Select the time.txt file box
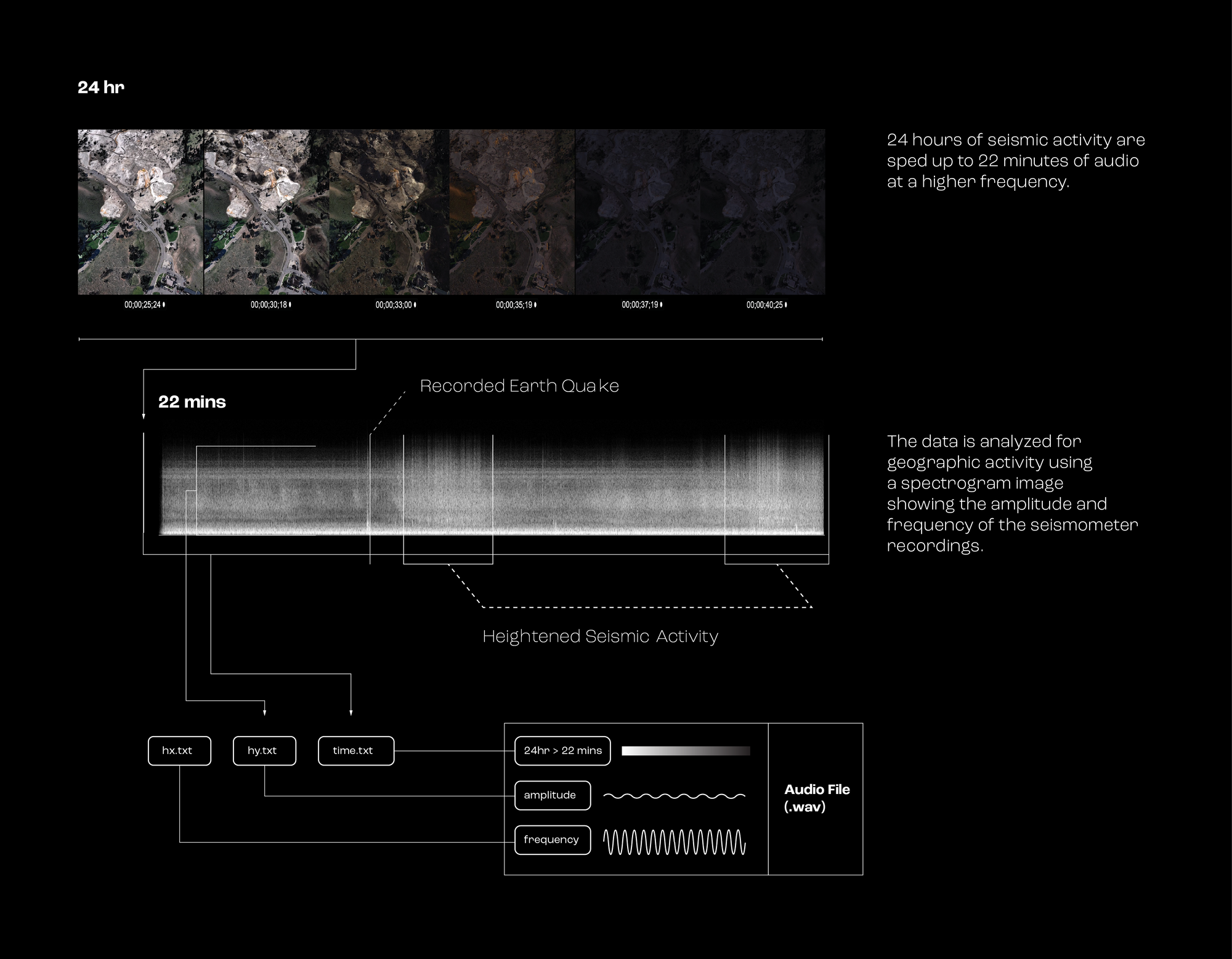Image resolution: width=1232 pixels, height=959 pixels. pyautogui.click(x=355, y=750)
